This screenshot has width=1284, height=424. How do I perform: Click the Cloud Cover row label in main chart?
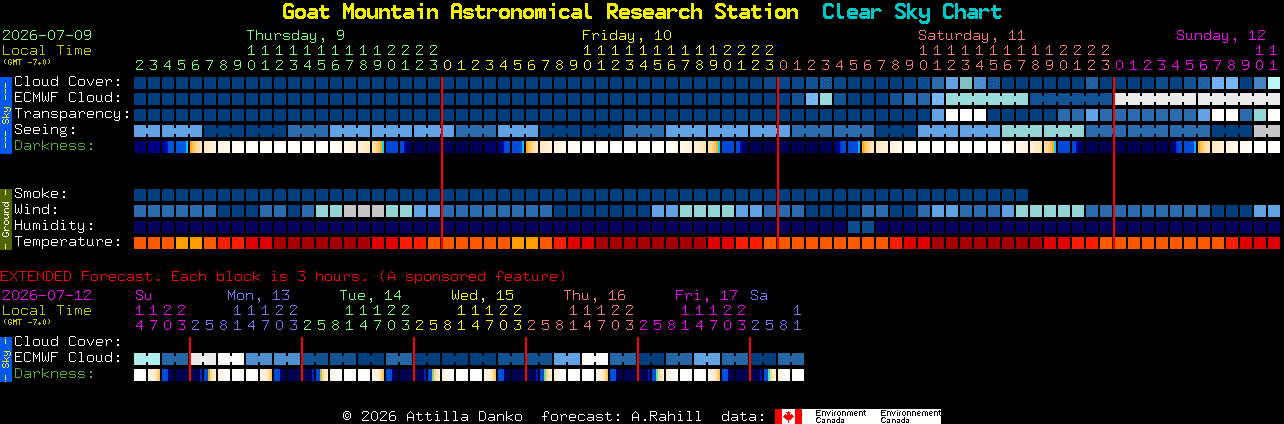point(68,82)
